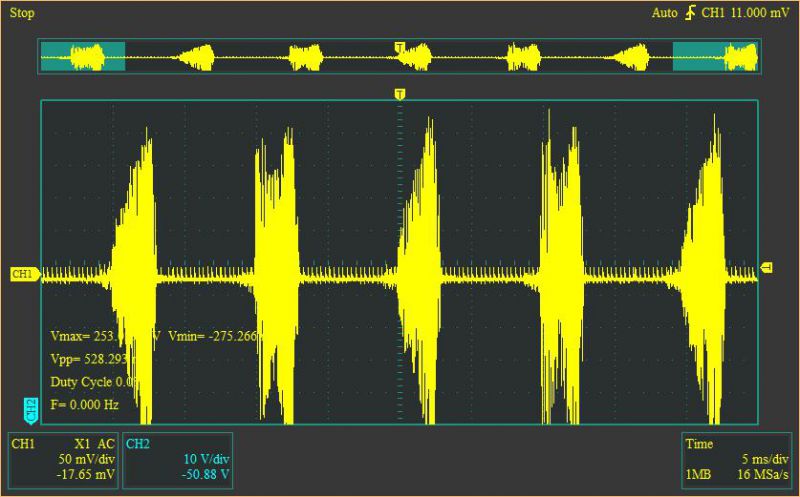Click the CH1 11.000 mV trigger level readout
The height and width of the screenshot is (497, 800).
pyautogui.click(x=746, y=13)
